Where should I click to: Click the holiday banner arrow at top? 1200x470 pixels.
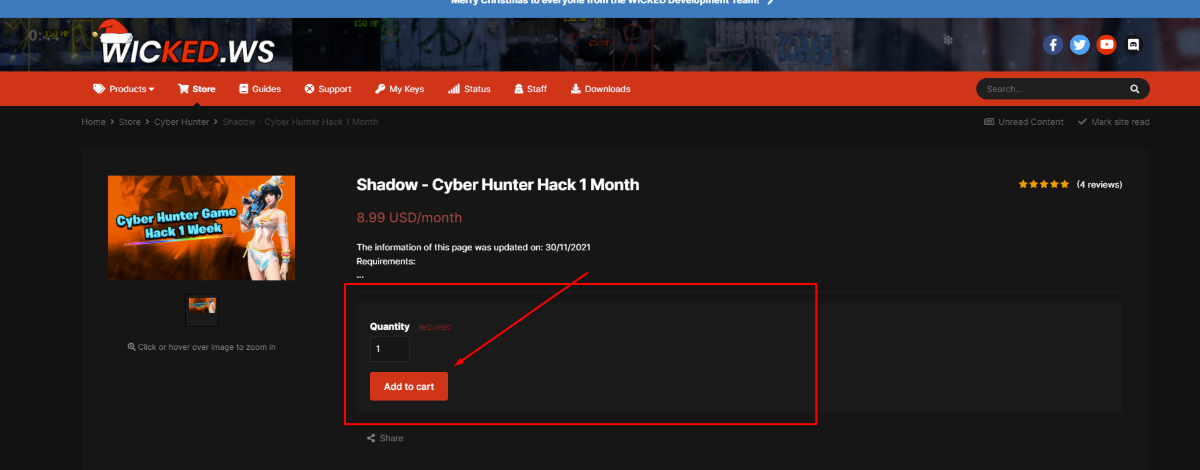[x=770, y=3]
